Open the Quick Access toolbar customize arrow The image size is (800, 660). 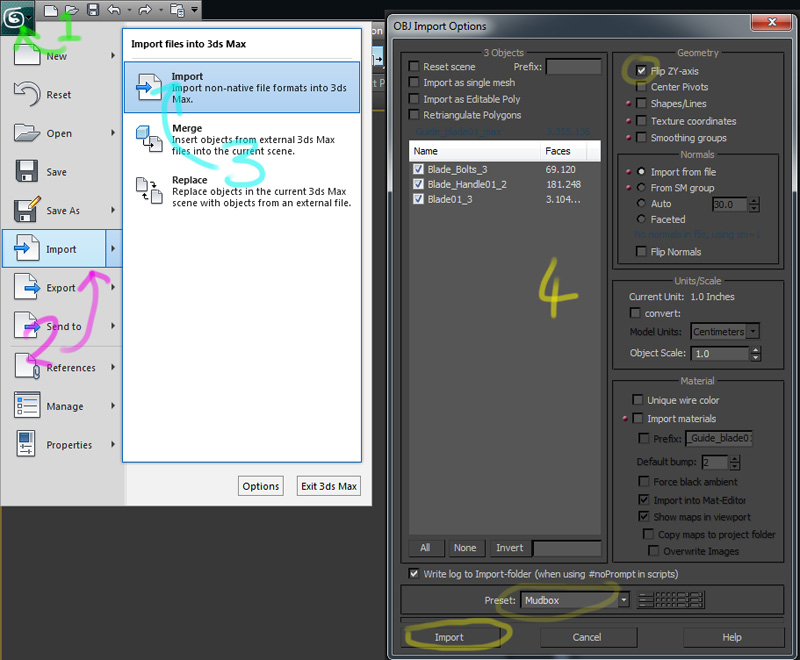click(x=194, y=10)
